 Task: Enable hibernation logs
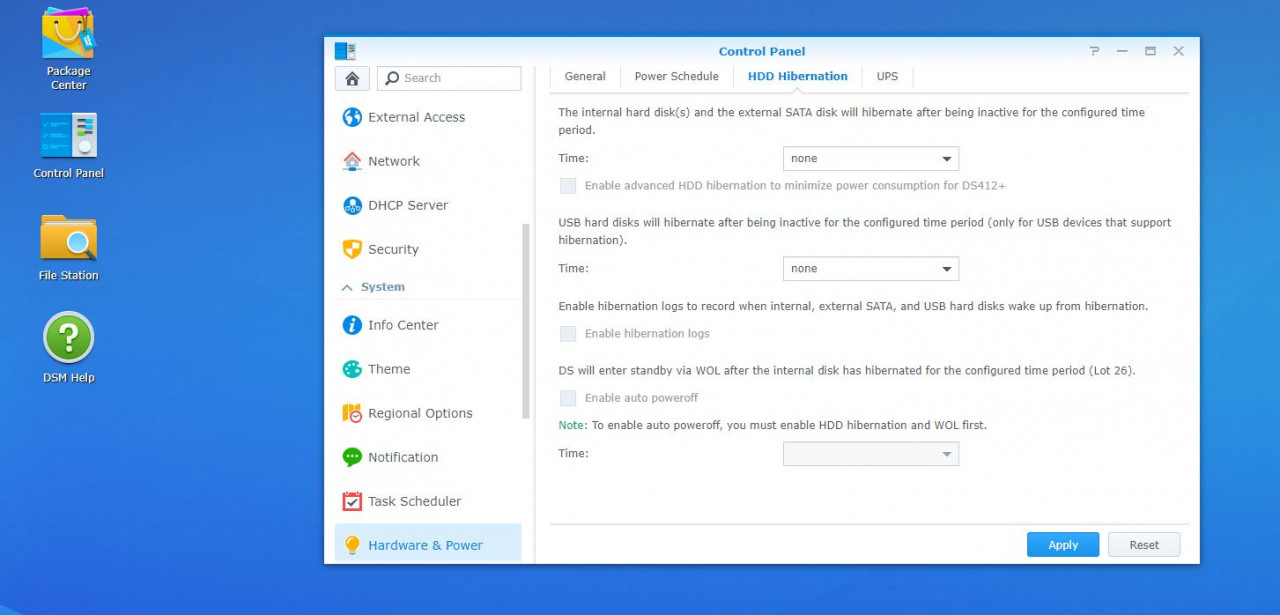[568, 334]
